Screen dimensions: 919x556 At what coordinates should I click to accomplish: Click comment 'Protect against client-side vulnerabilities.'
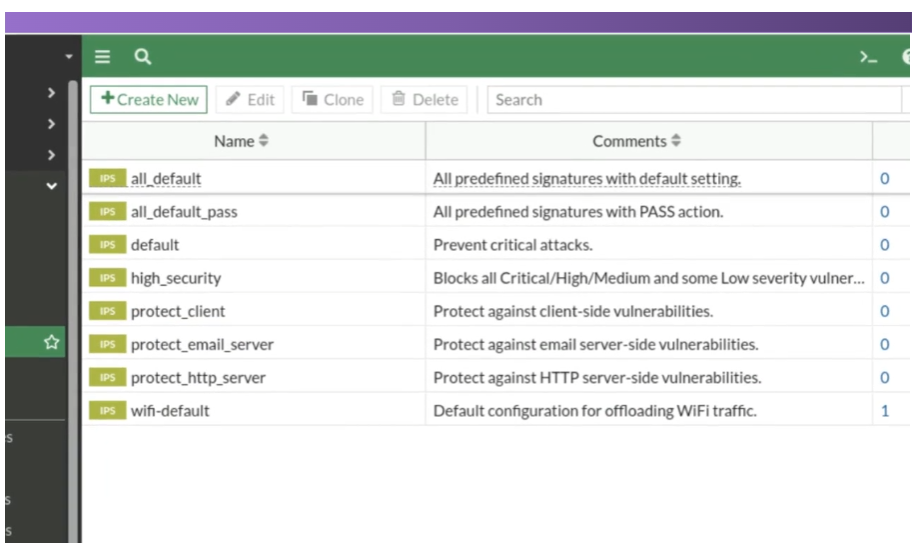click(573, 311)
